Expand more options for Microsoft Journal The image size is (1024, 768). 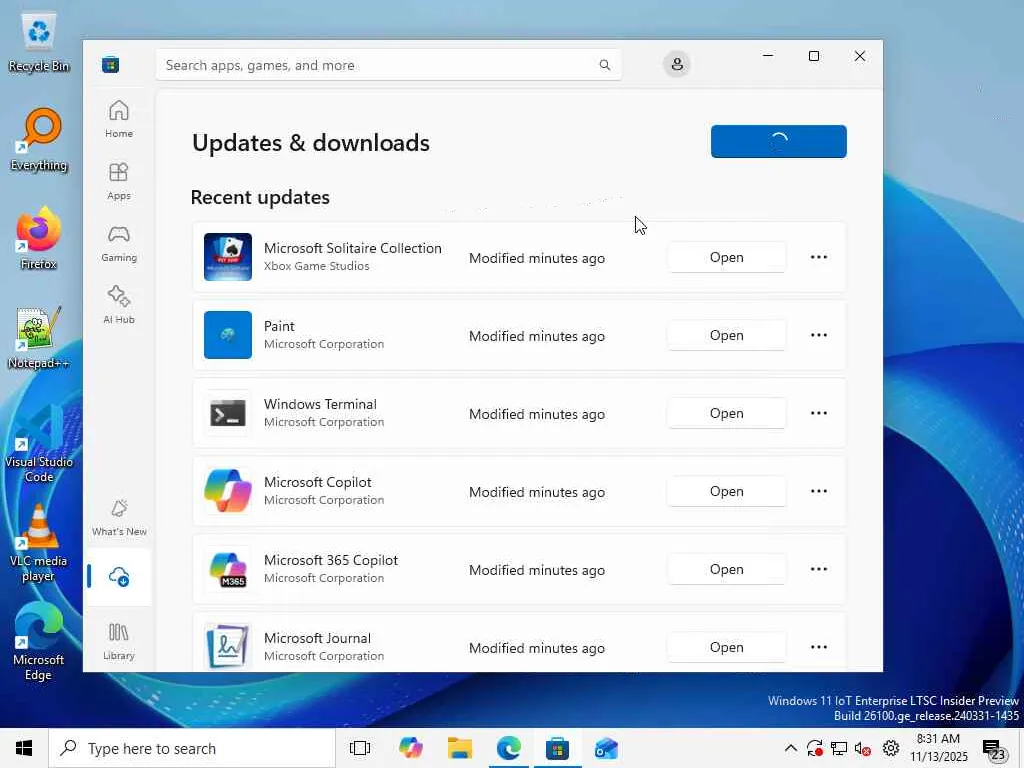coord(819,647)
